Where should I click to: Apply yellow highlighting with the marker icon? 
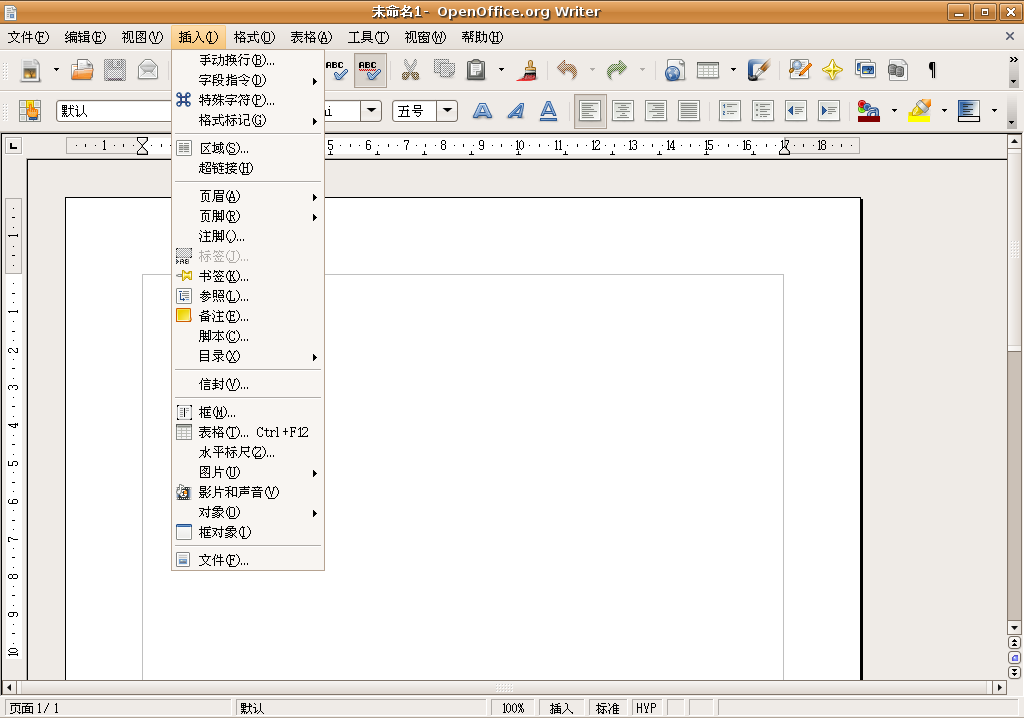[920, 111]
